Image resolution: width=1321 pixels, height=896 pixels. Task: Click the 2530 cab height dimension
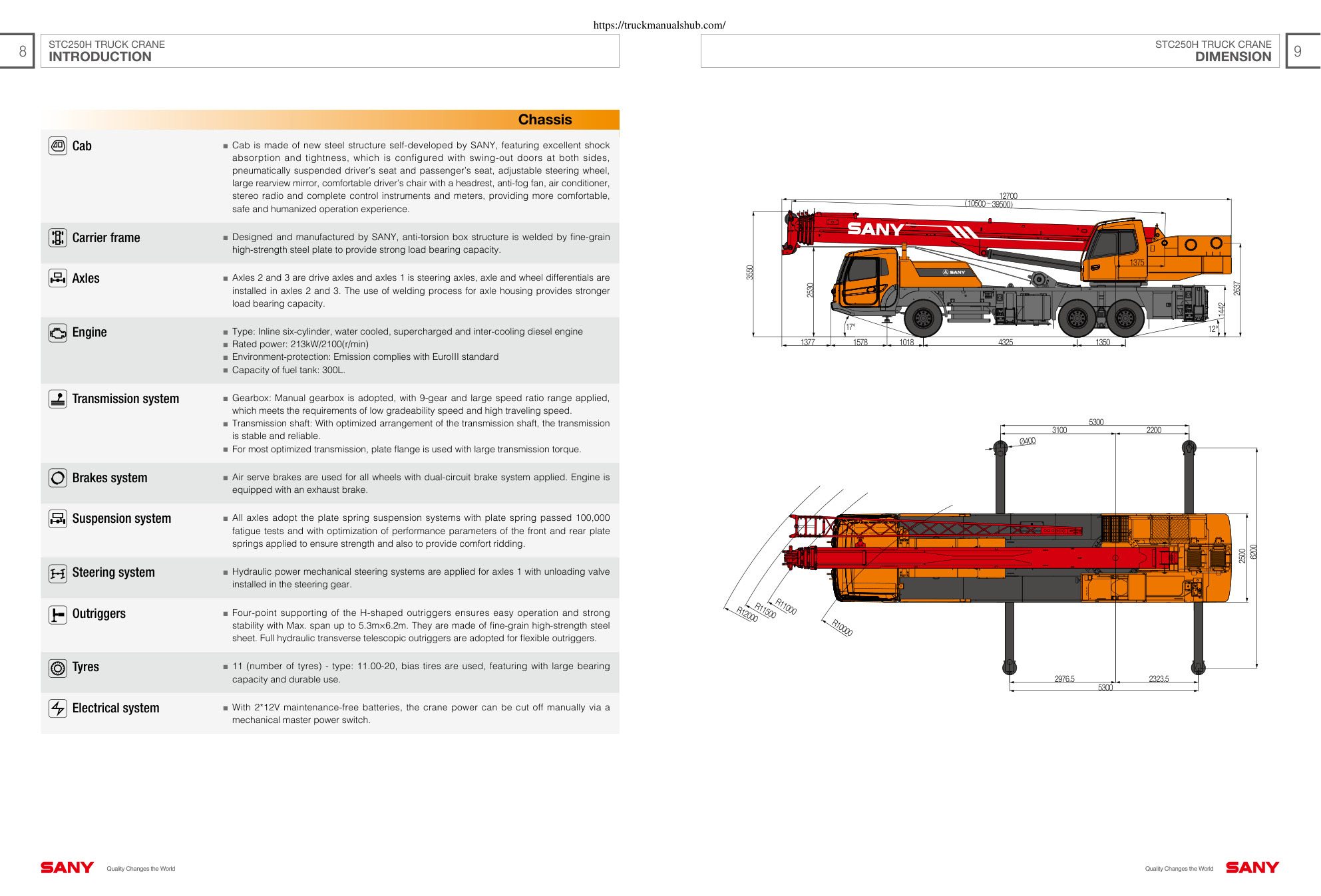[811, 290]
